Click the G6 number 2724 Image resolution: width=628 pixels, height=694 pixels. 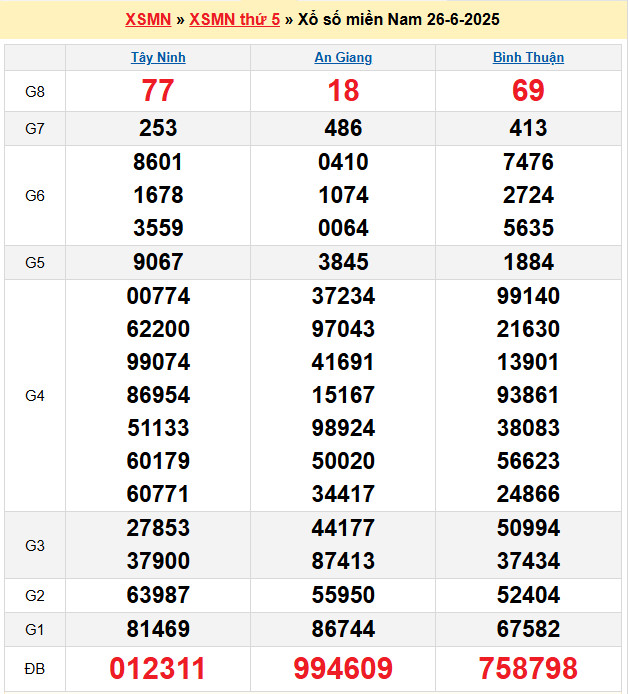pyautogui.click(x=528, y=195)
